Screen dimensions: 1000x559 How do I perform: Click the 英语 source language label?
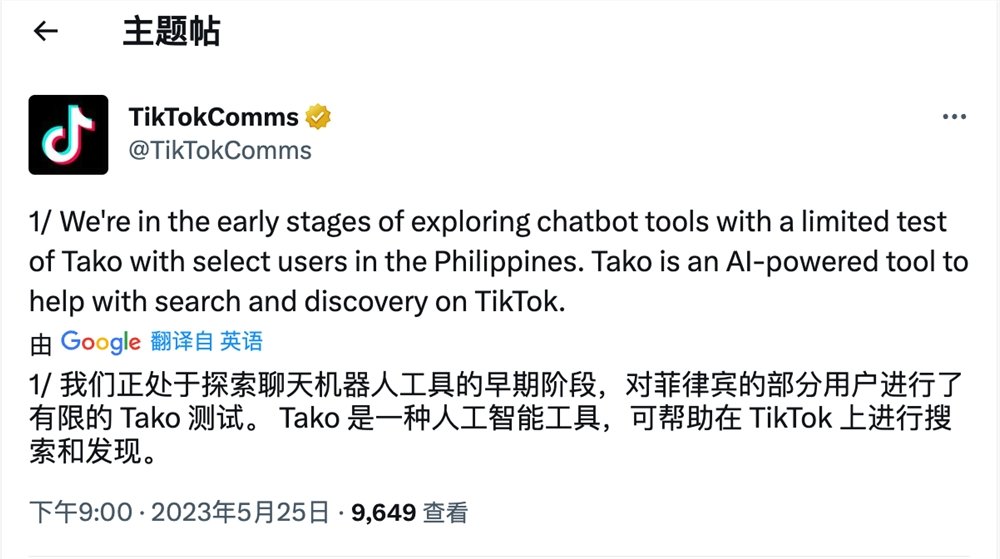pyautogui.click(x=242, y=342)
